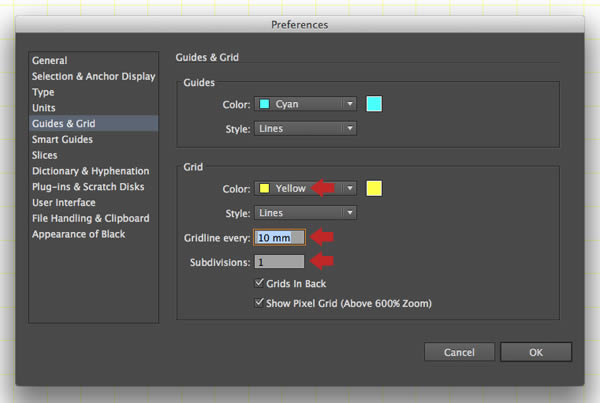The width and height of the screenshot is (600, 403).
Task: Open the Grid Style Lines dropdown
Action: coord(305,213)
